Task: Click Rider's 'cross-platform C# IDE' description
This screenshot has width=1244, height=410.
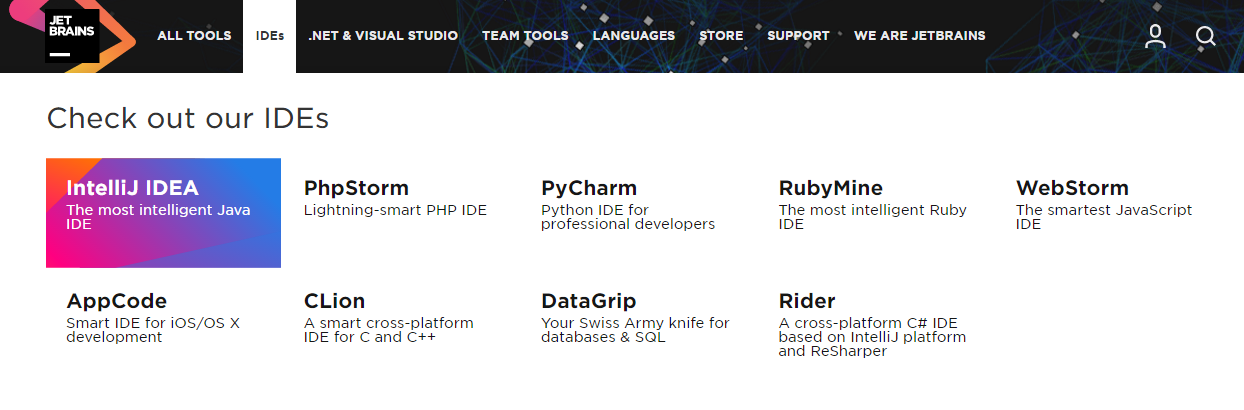Action: point(872,337)
